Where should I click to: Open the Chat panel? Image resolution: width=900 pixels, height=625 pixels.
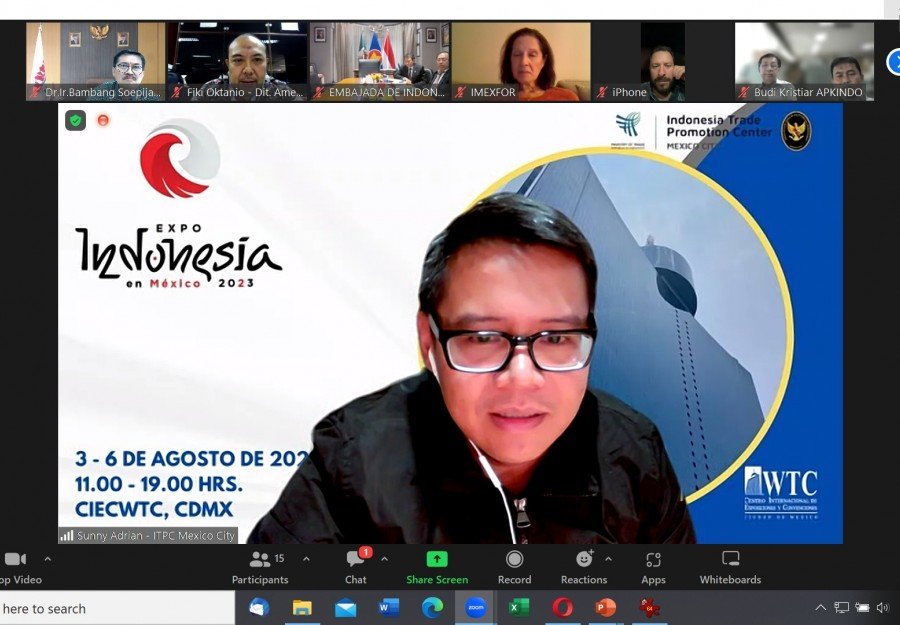[x=355, y=560]
